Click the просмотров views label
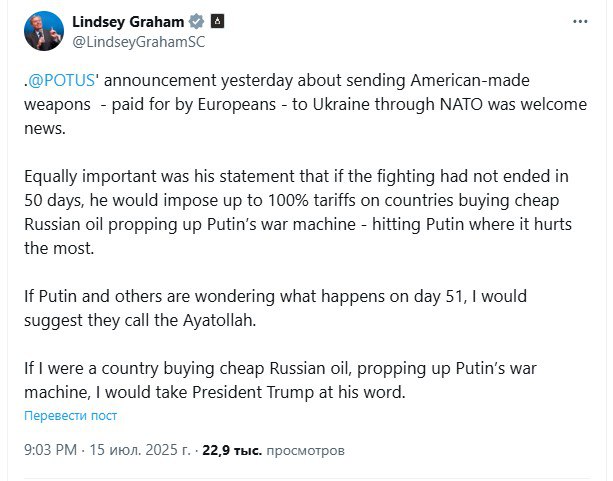 pyautogui.click(x=305, y=450)
